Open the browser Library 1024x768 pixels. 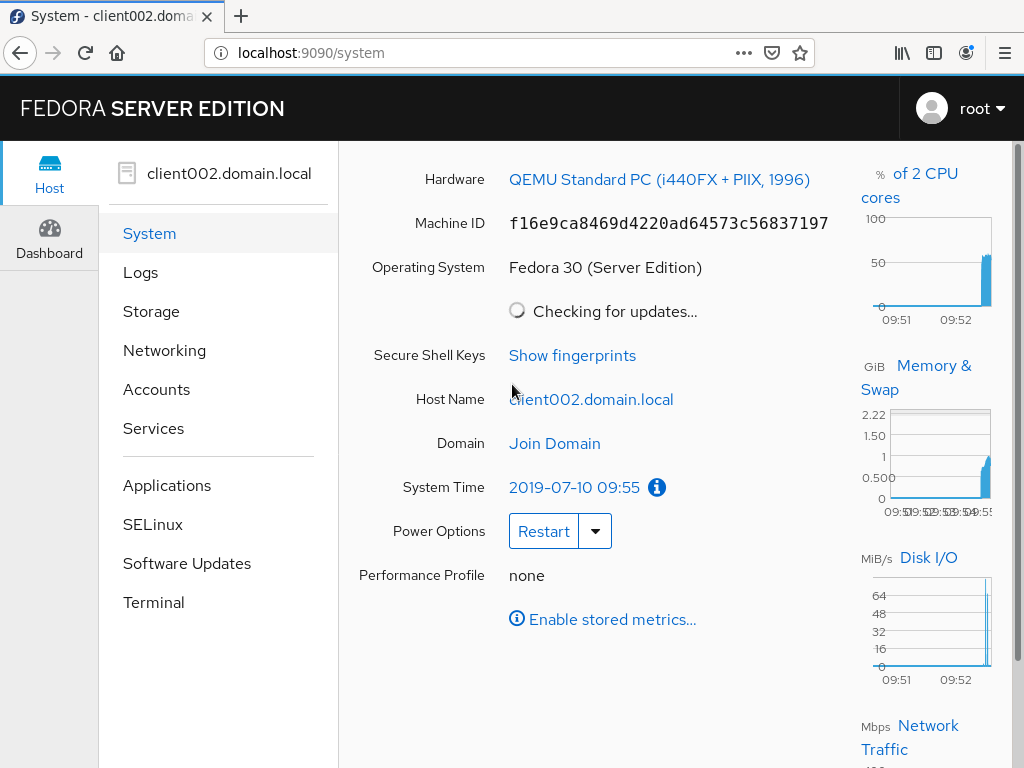click(902, 53)
